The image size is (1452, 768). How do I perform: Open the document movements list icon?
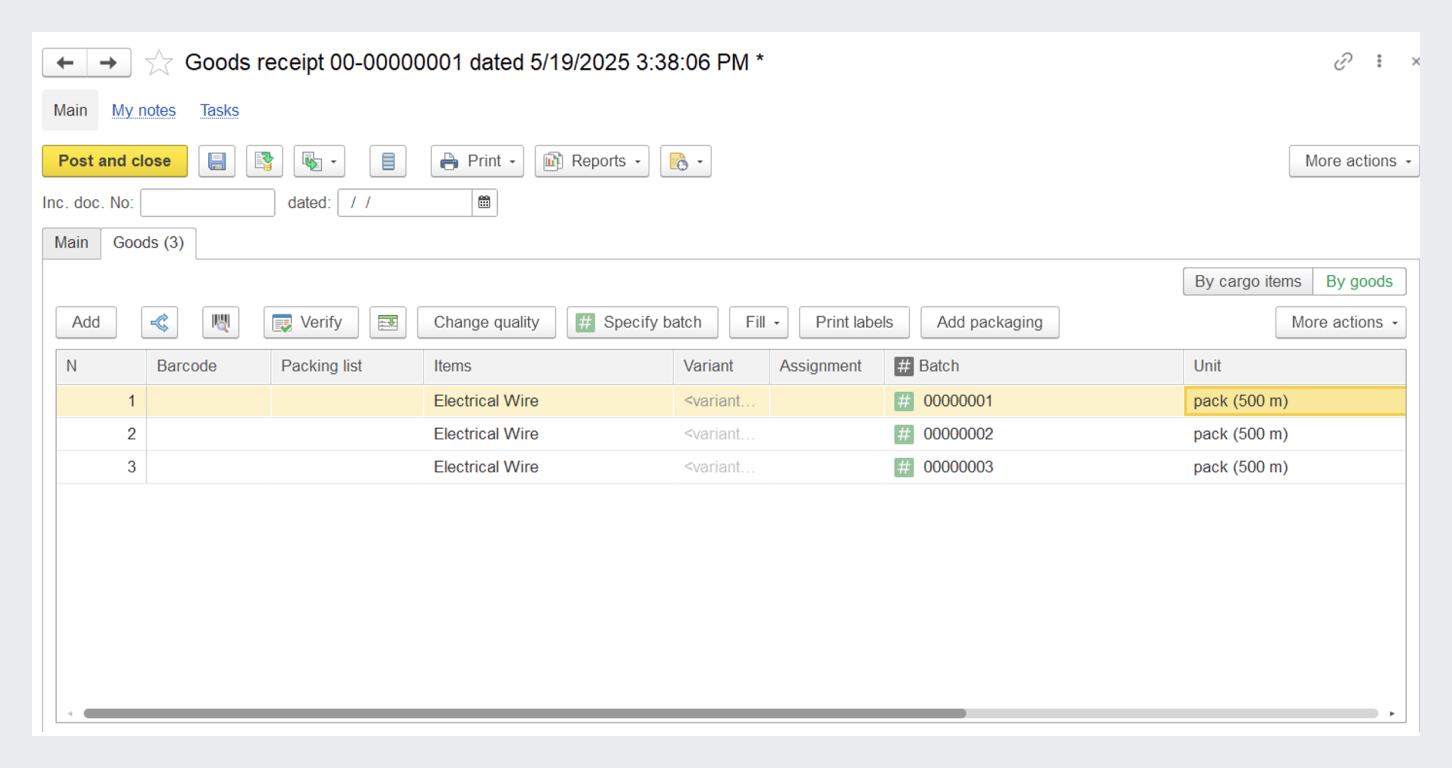pyautogui.click(x=388, y=161)
